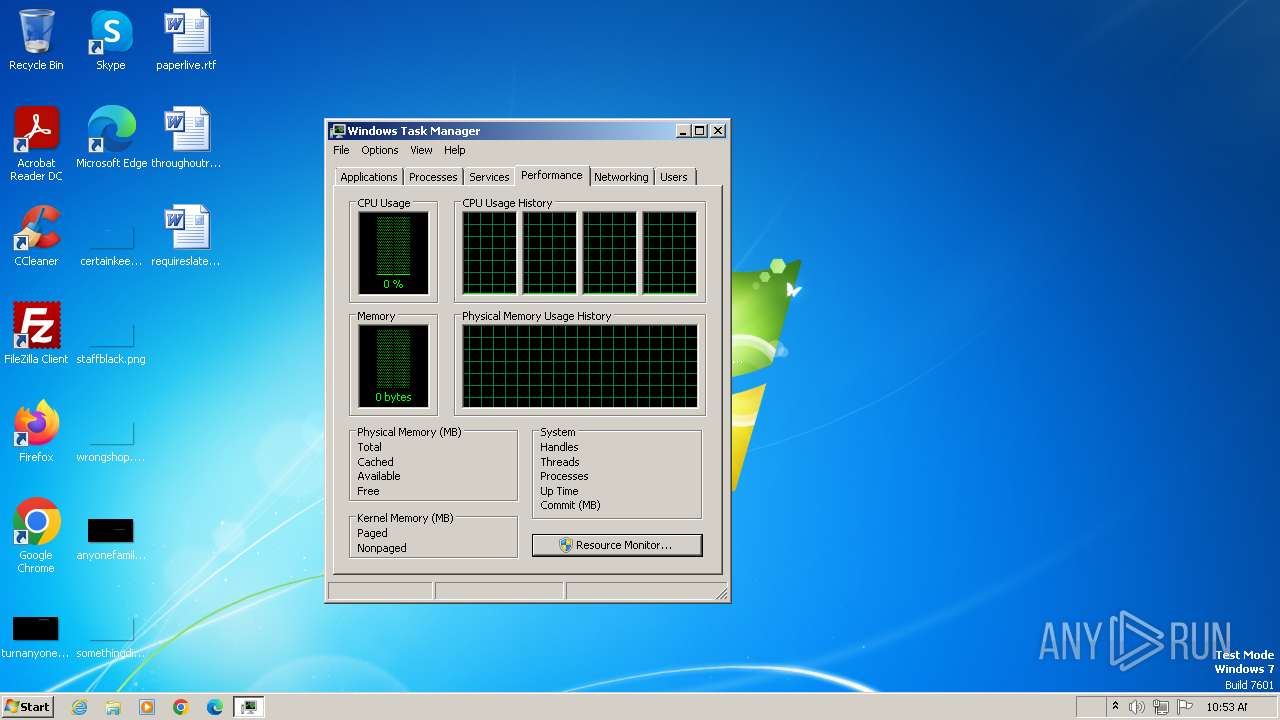Image resolution: width=1280 pixels, height=720 pixels.
Task: Open Edge from the taskbar
Action: [x=215, y=707]
